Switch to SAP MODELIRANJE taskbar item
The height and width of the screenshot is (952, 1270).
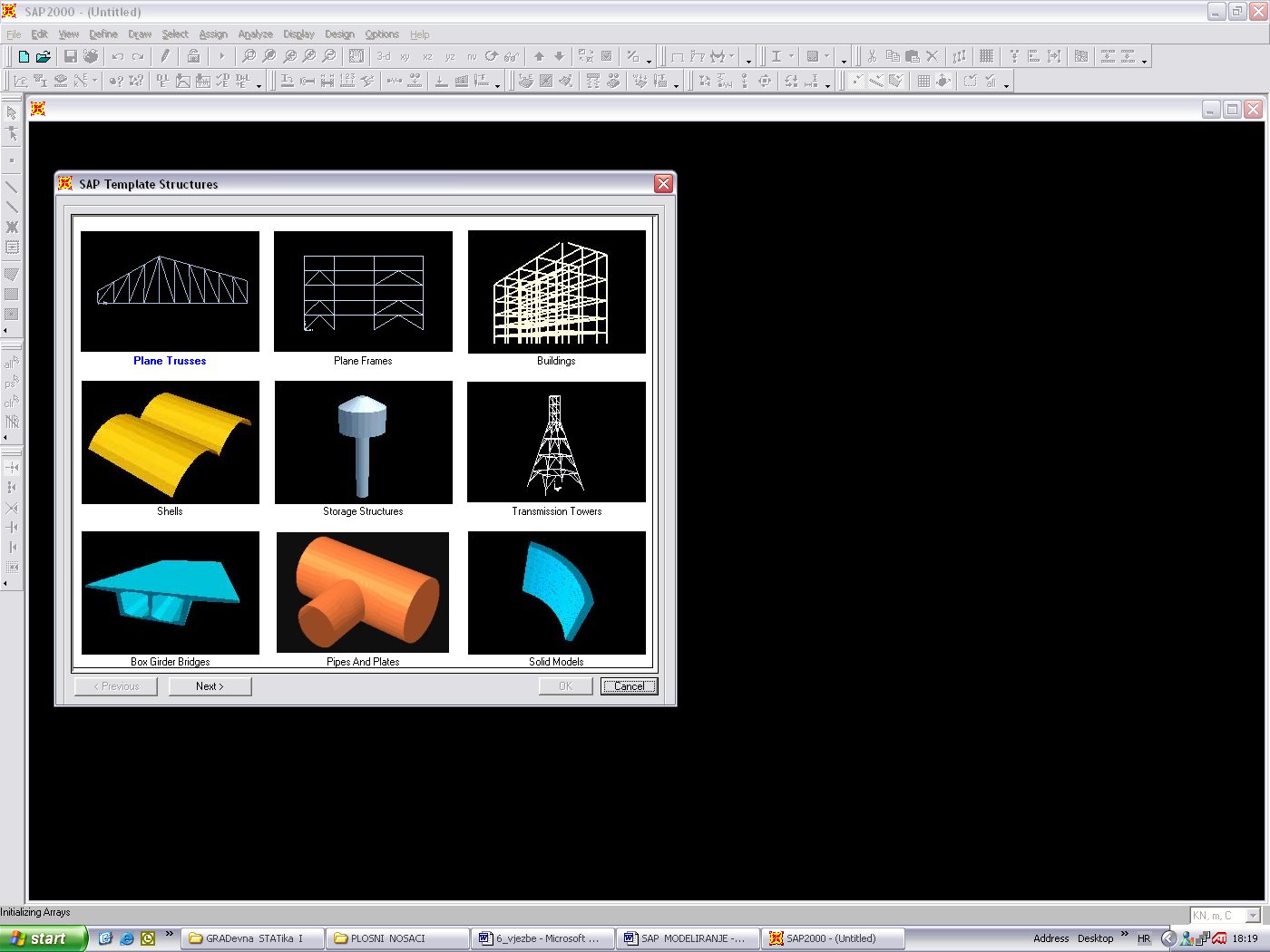point(689,938)
